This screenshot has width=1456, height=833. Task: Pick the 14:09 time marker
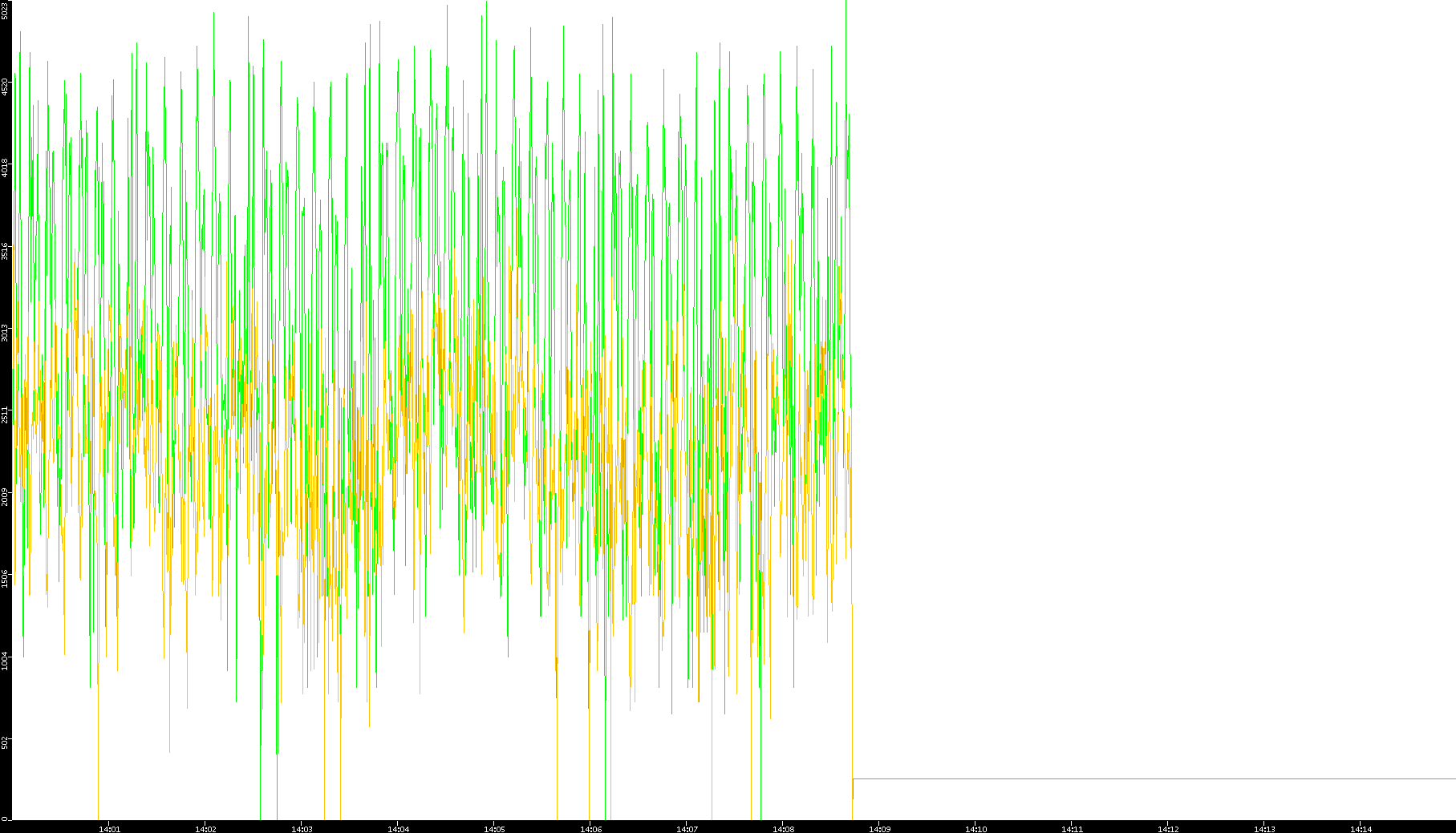879,829
